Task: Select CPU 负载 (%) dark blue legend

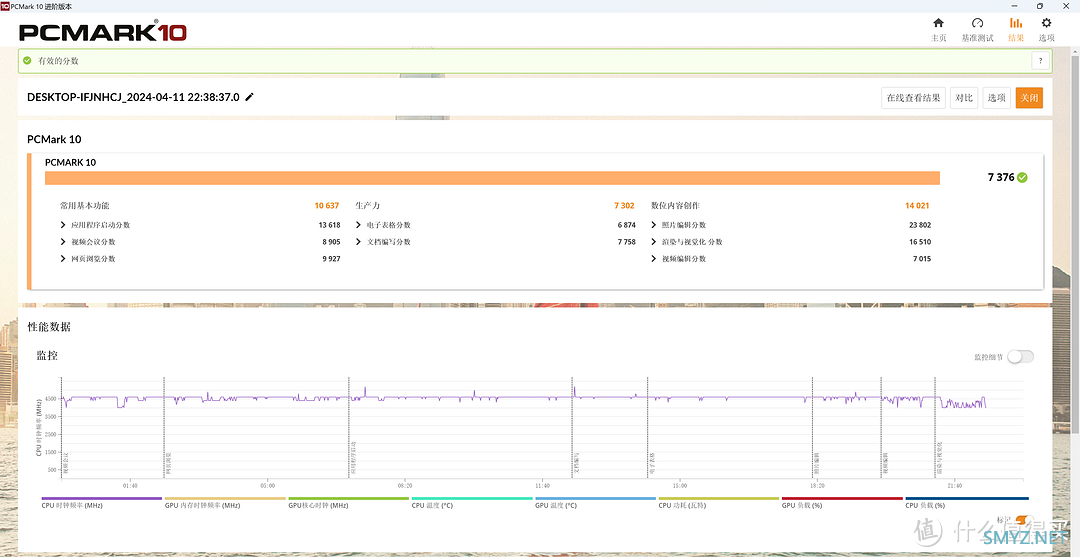Action: pos(966,502)
